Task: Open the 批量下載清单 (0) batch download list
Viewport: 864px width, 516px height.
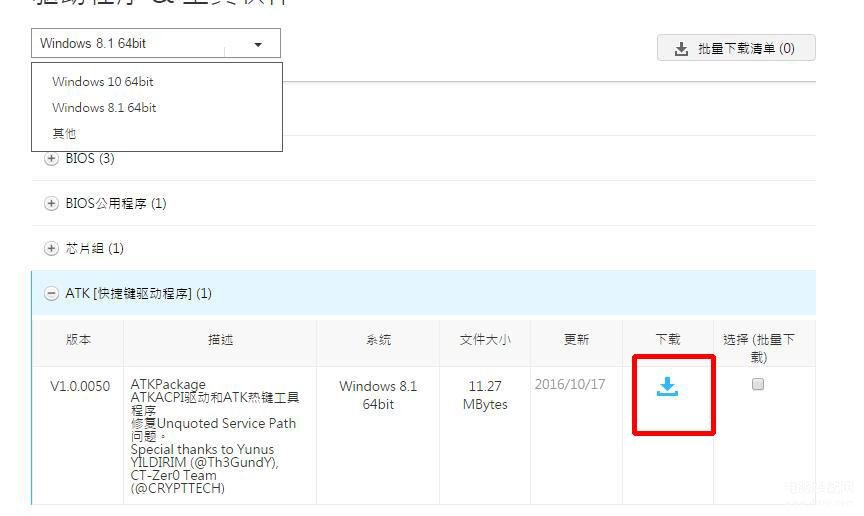Action: (736, 49)
